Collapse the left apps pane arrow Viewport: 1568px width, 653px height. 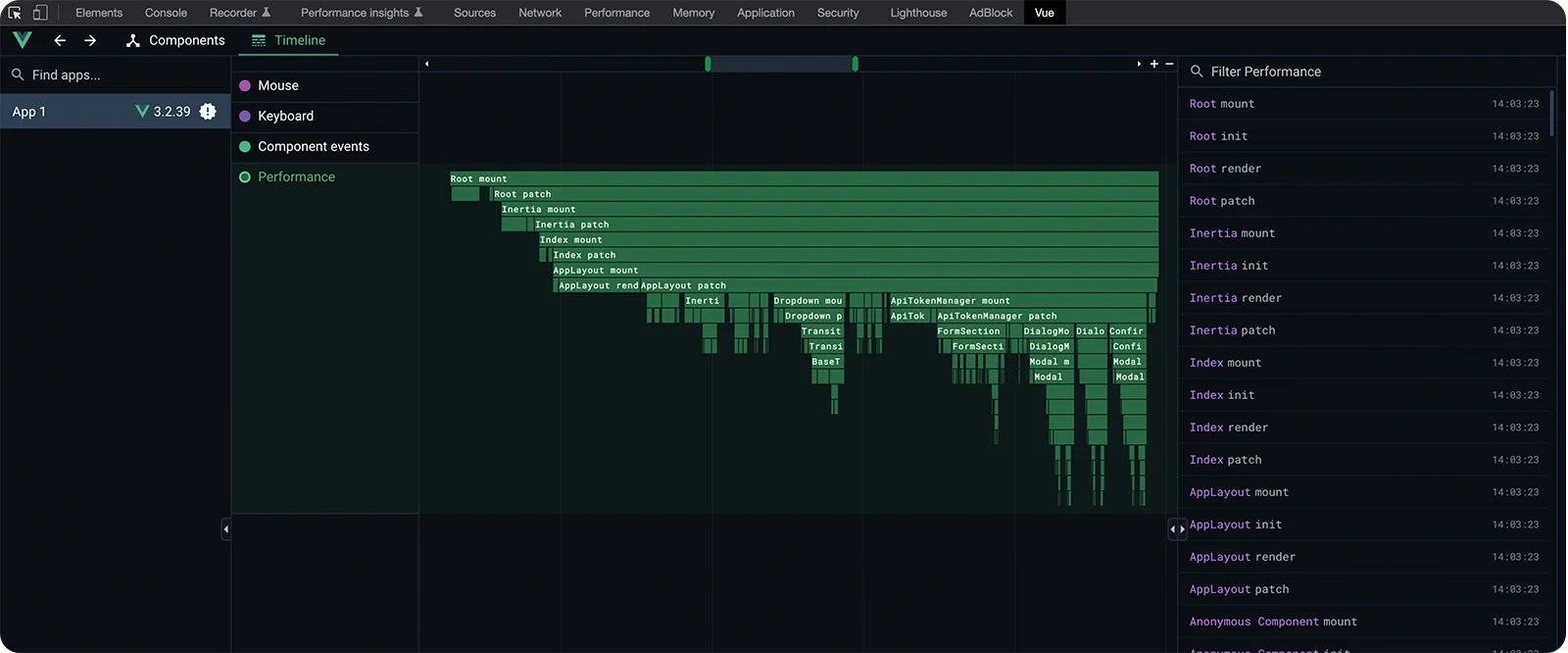click(225, 529)
